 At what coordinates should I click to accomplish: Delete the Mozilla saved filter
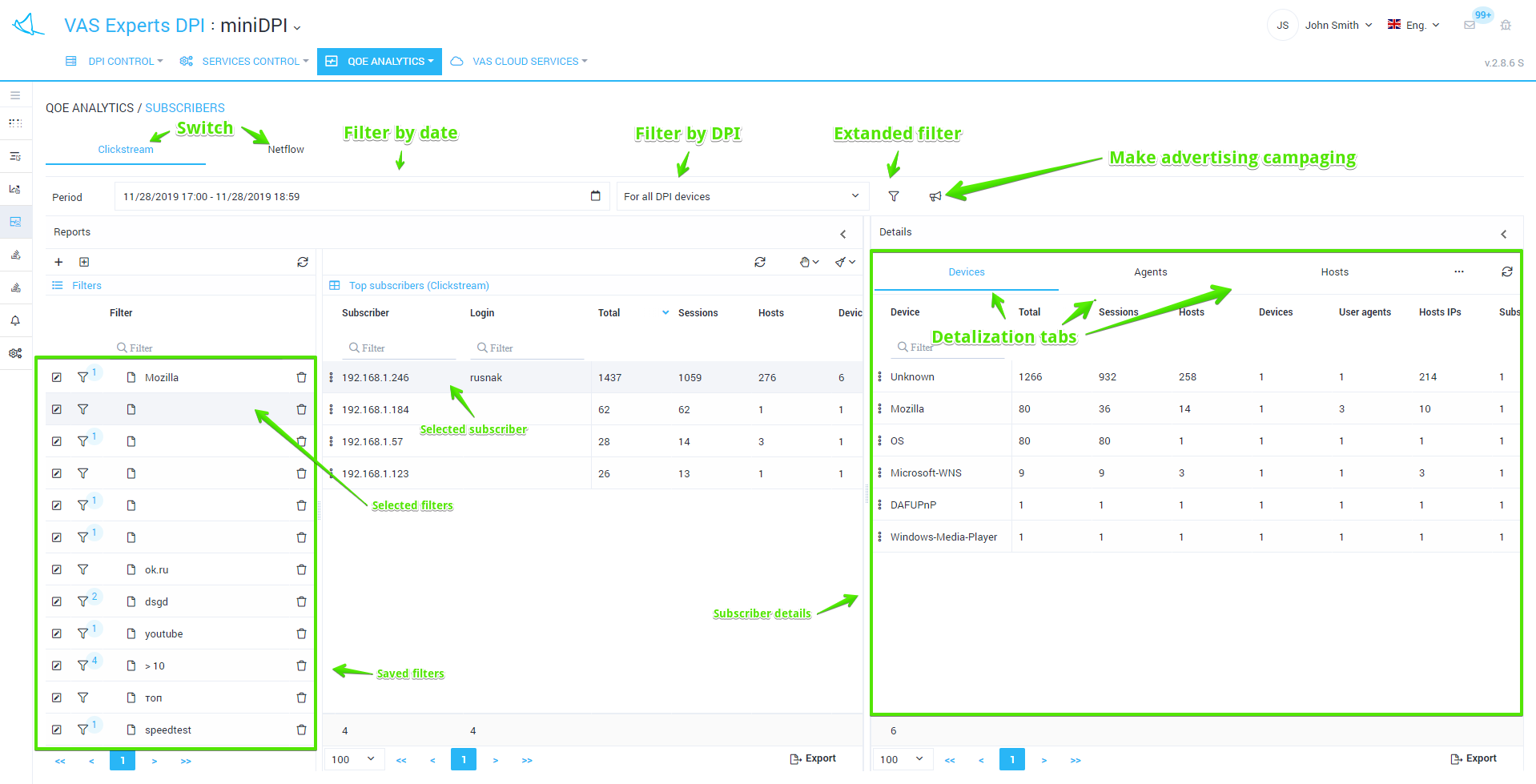tap(301, 378)
